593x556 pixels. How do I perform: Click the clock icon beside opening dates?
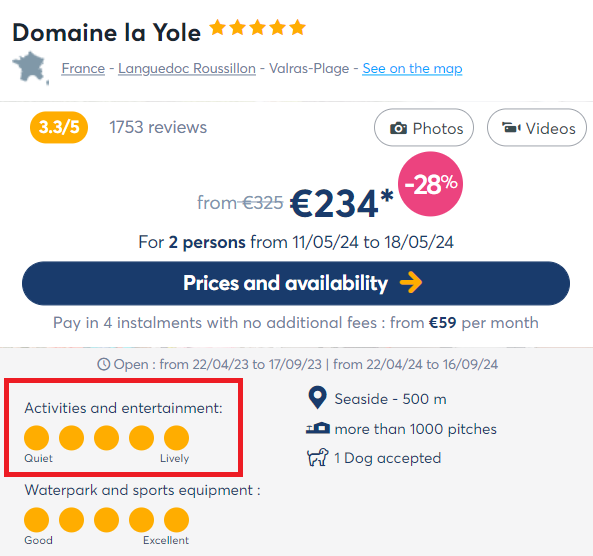[x=103, y=364]
